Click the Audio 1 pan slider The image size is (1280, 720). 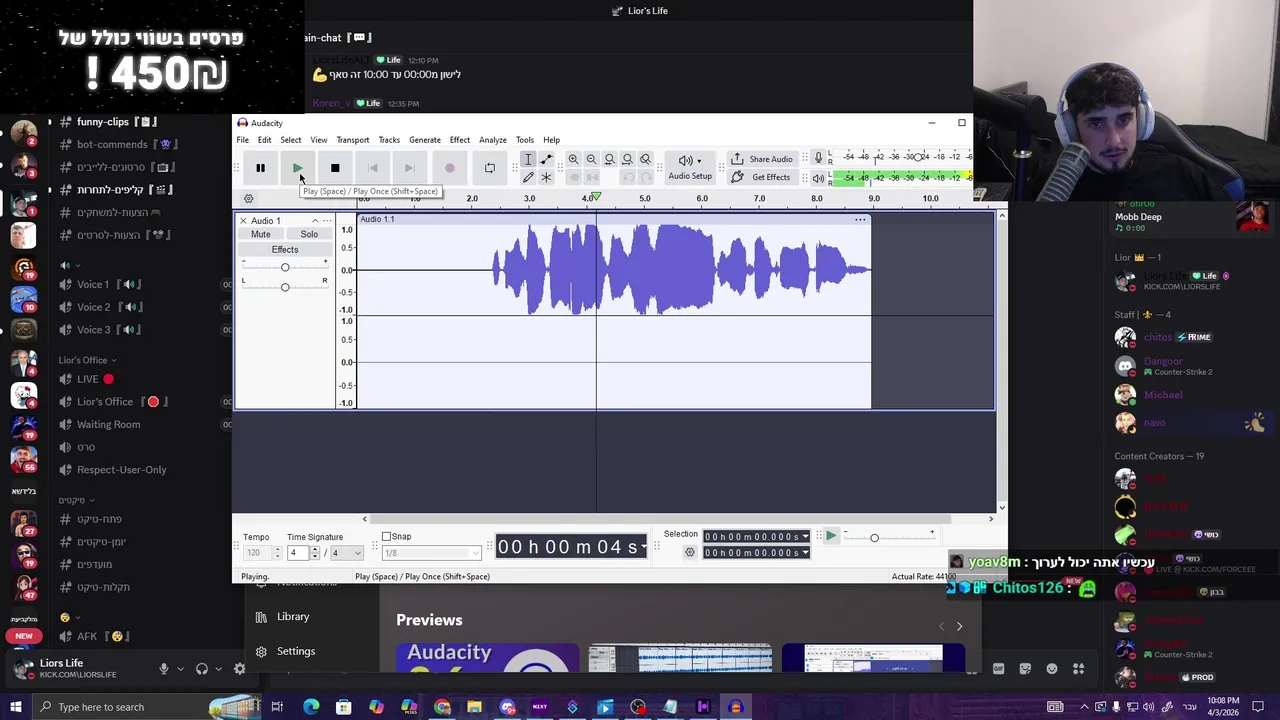(285, 287)
